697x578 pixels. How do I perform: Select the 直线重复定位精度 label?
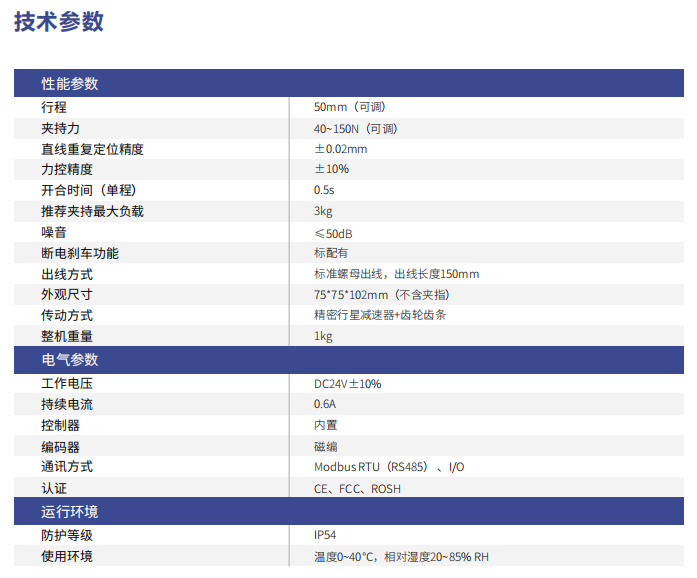point(92,149)
